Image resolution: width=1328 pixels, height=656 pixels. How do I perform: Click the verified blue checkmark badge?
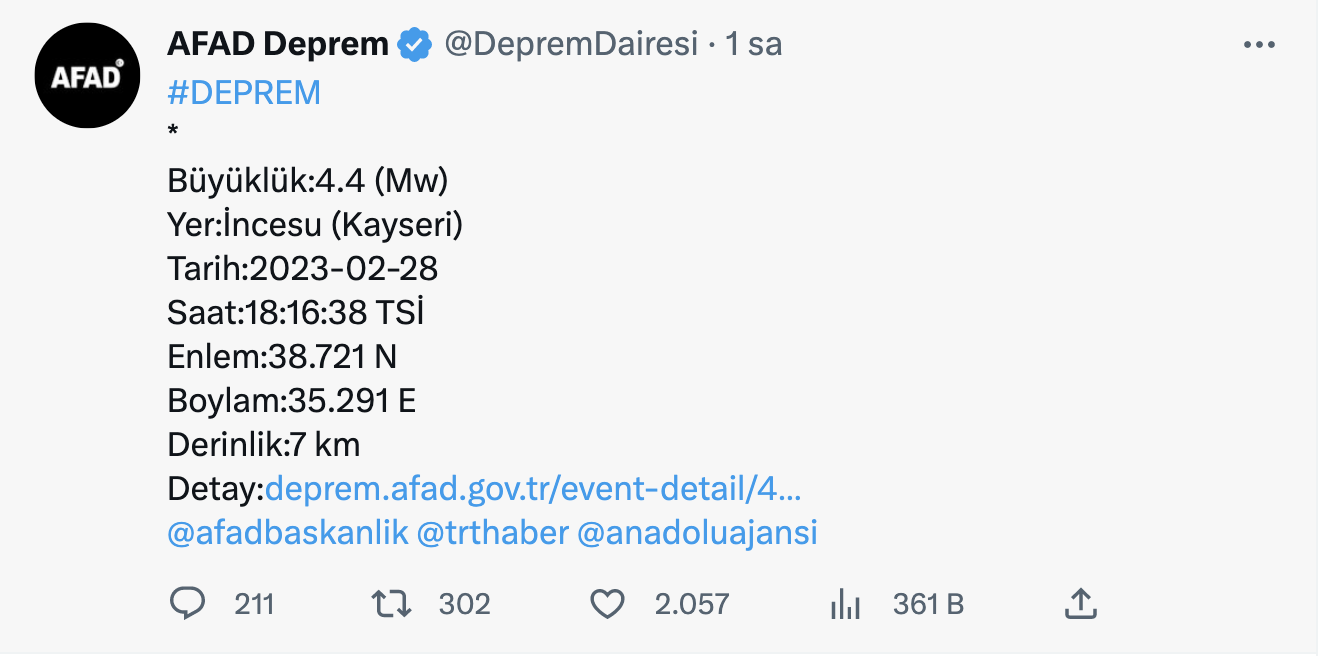pyautogui.click(x=414, y=43)
